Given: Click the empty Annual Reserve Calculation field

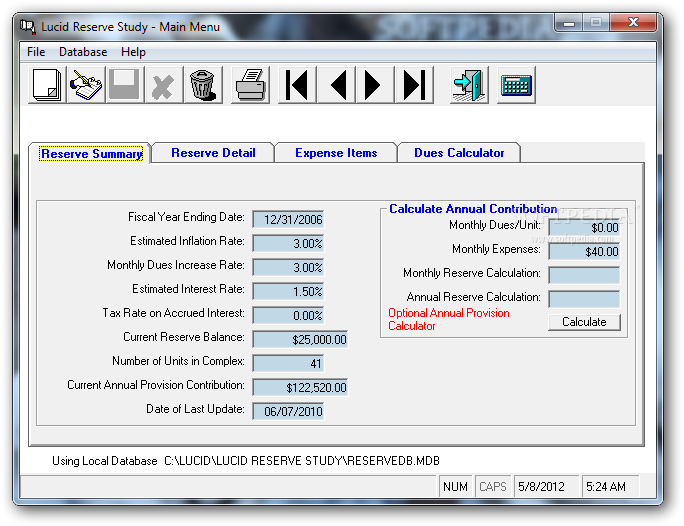Looking at the screenshot, I should pos(584,300).
